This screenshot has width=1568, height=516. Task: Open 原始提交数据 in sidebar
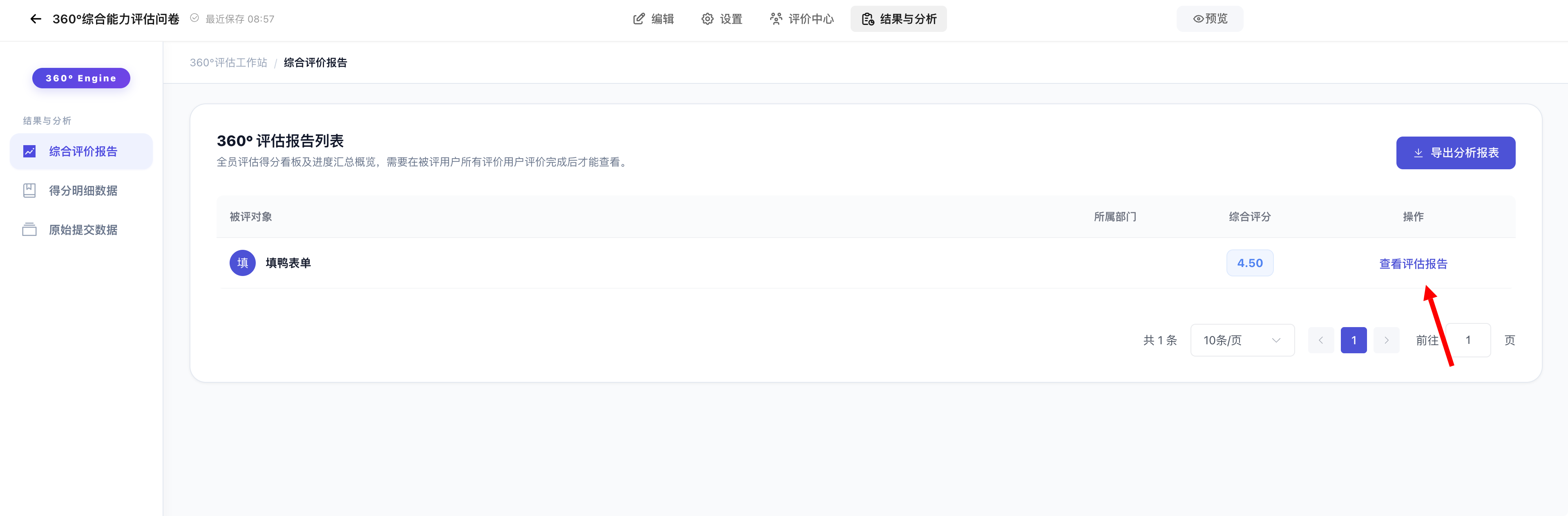click(x=81, y=230)
